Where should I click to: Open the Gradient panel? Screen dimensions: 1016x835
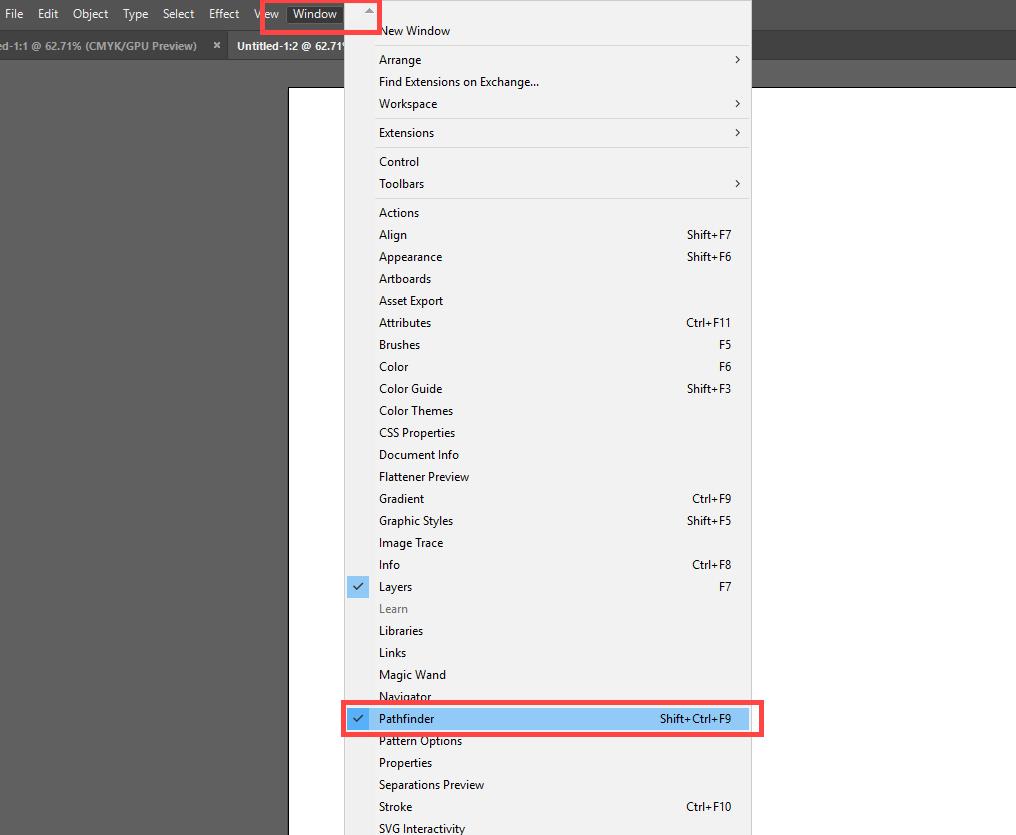[x=401, y=499]
